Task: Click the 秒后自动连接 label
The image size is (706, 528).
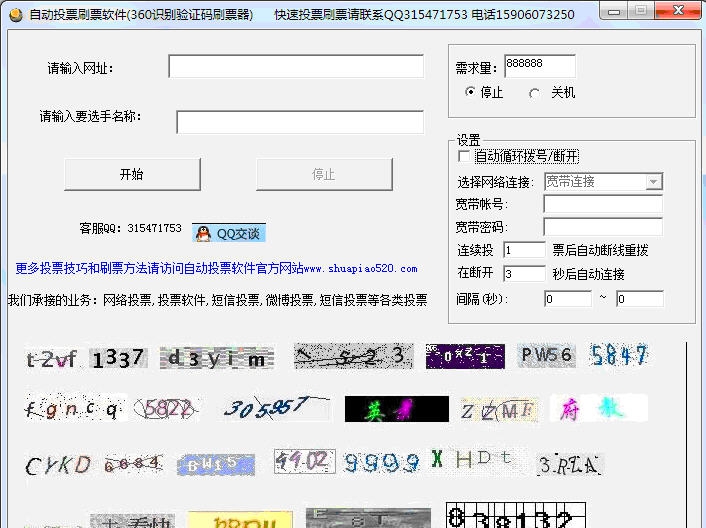Action: pos(588,274)
